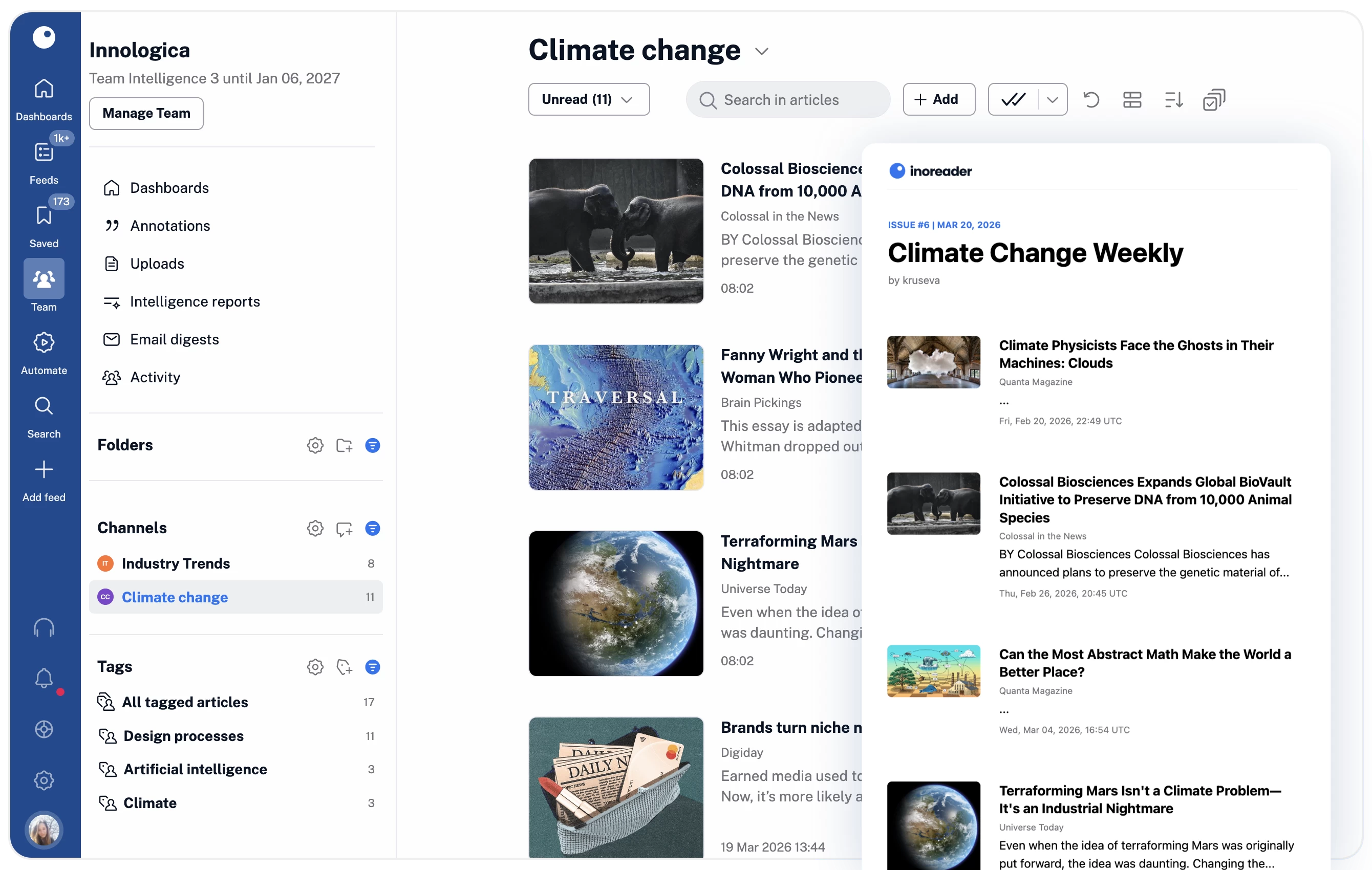The height and width of the screenshot is (870, 1372).
Task: Click the Add button
Action: (938, 100)
